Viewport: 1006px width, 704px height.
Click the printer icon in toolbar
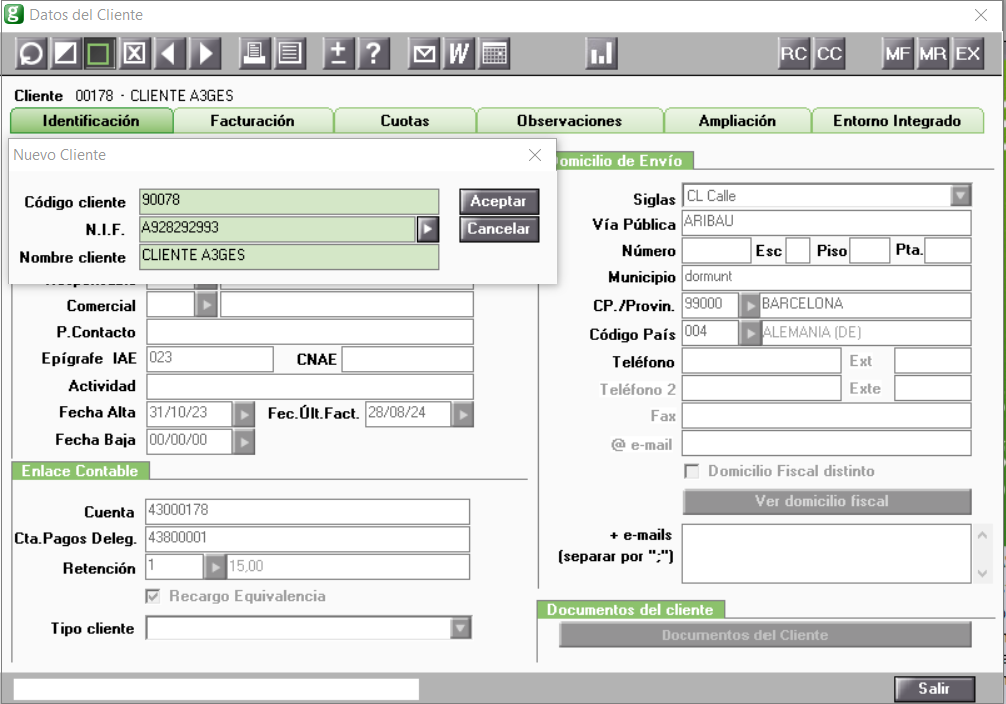255,53
